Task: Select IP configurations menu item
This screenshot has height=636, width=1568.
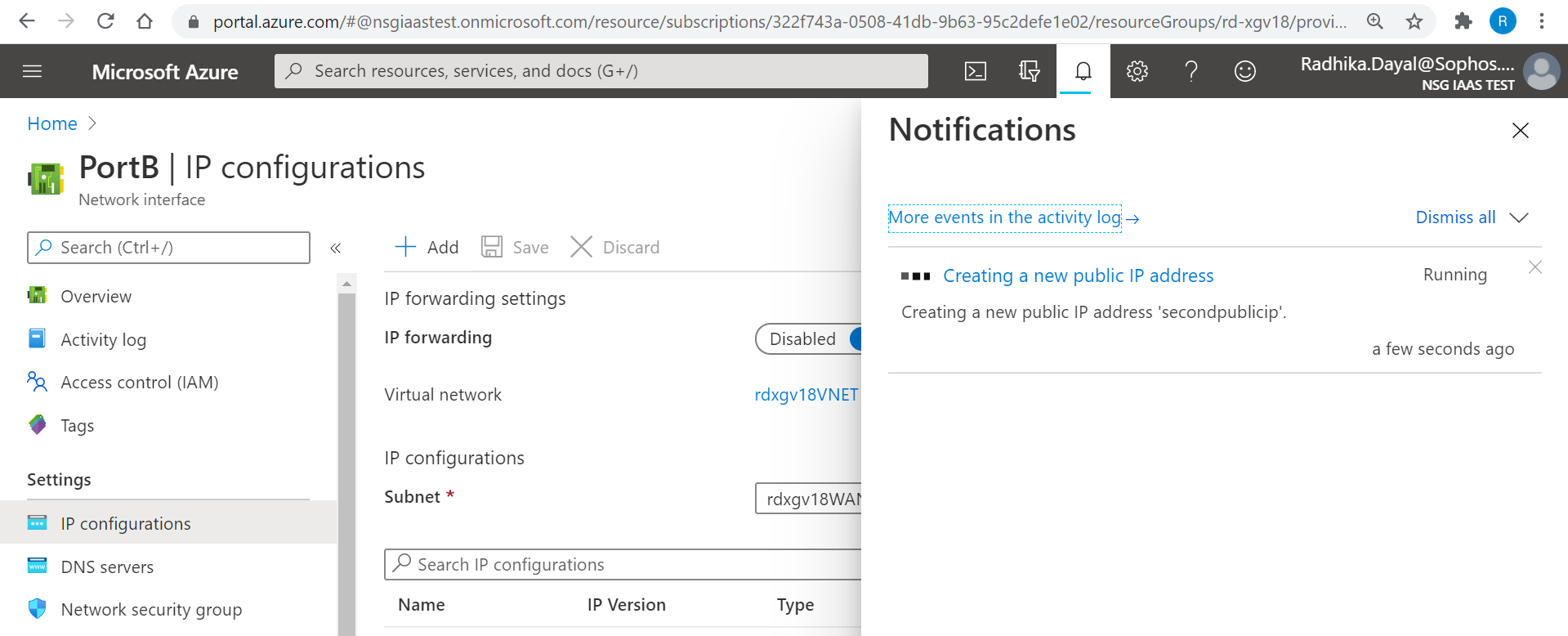Action: click(168, 523)
